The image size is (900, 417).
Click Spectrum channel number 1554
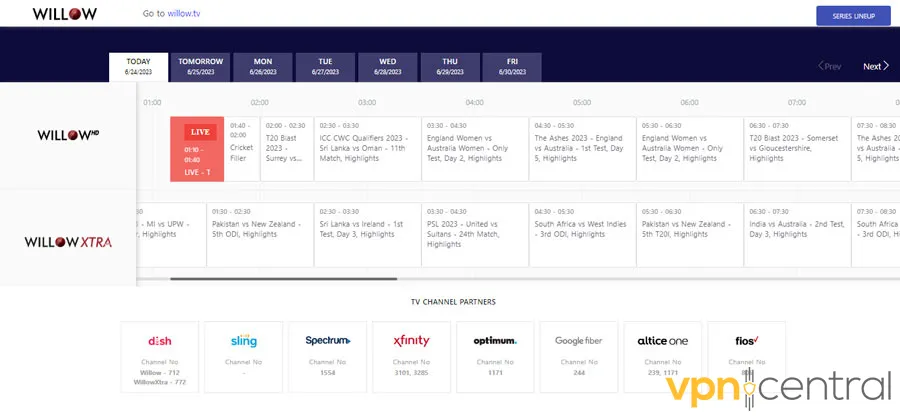pos(328,373)
